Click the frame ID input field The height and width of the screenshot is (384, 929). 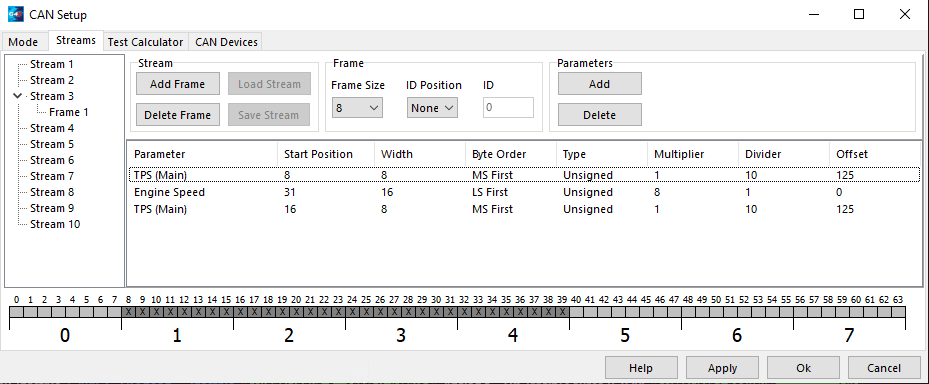(x=508, y=108)
